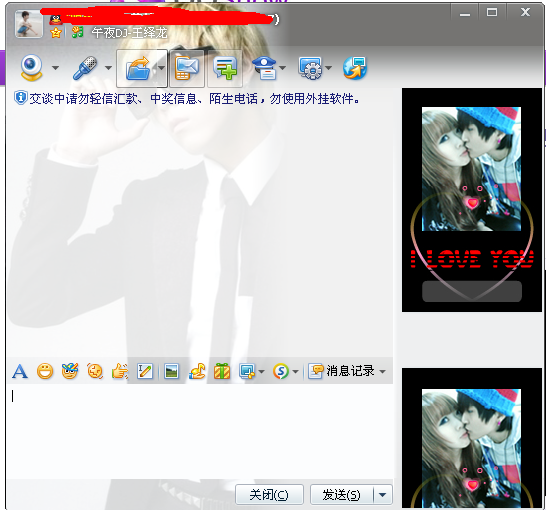Expand the applications gear dropdown arrow
This screenshot has height=510, width=546.
(328, 68)
